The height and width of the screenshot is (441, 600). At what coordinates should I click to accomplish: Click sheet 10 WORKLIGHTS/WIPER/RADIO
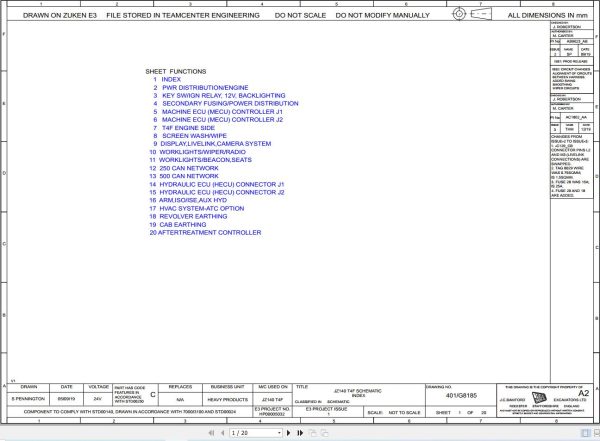[x=197, y=152]
